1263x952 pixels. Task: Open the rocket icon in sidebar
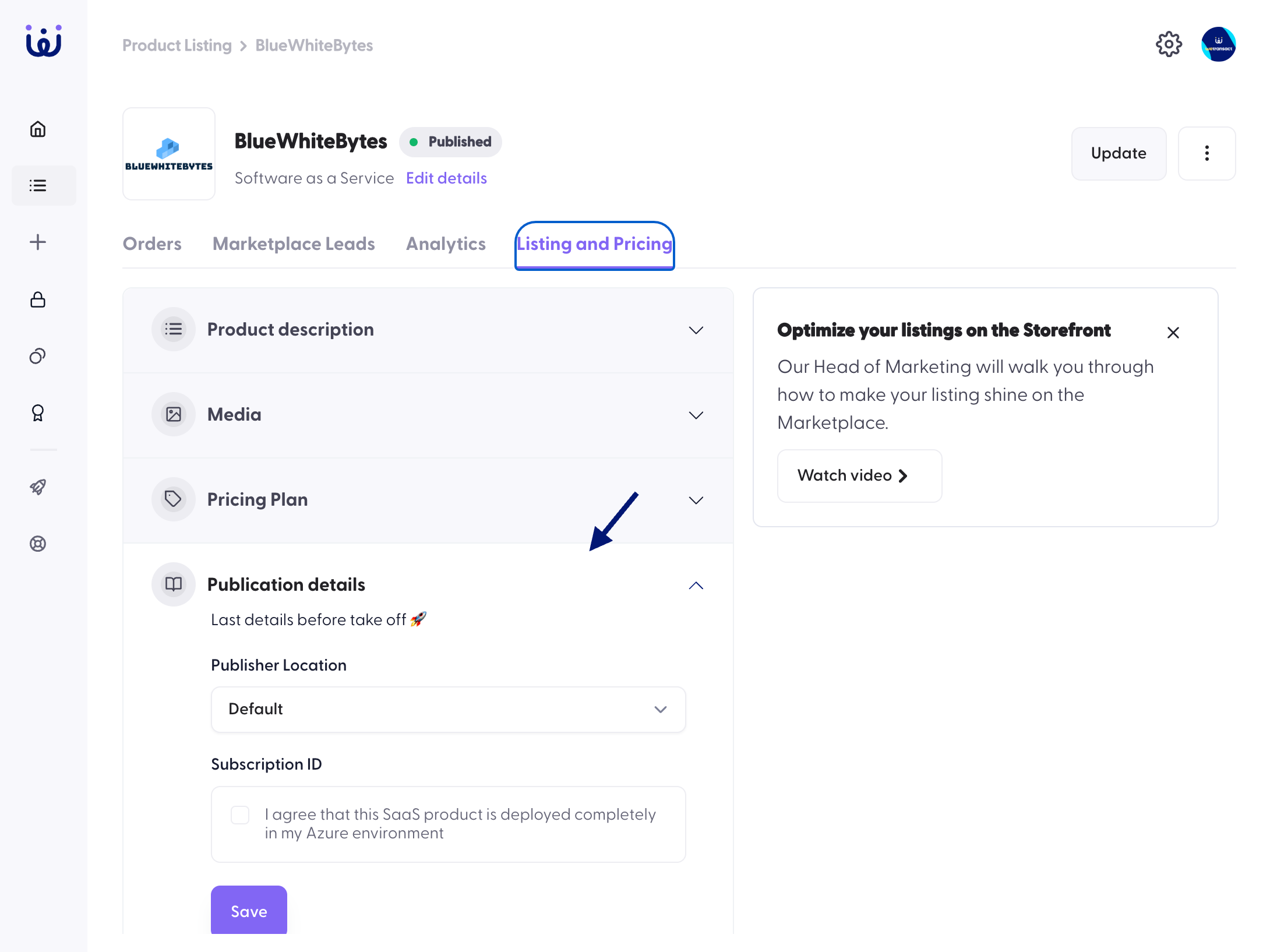point(38,486)
